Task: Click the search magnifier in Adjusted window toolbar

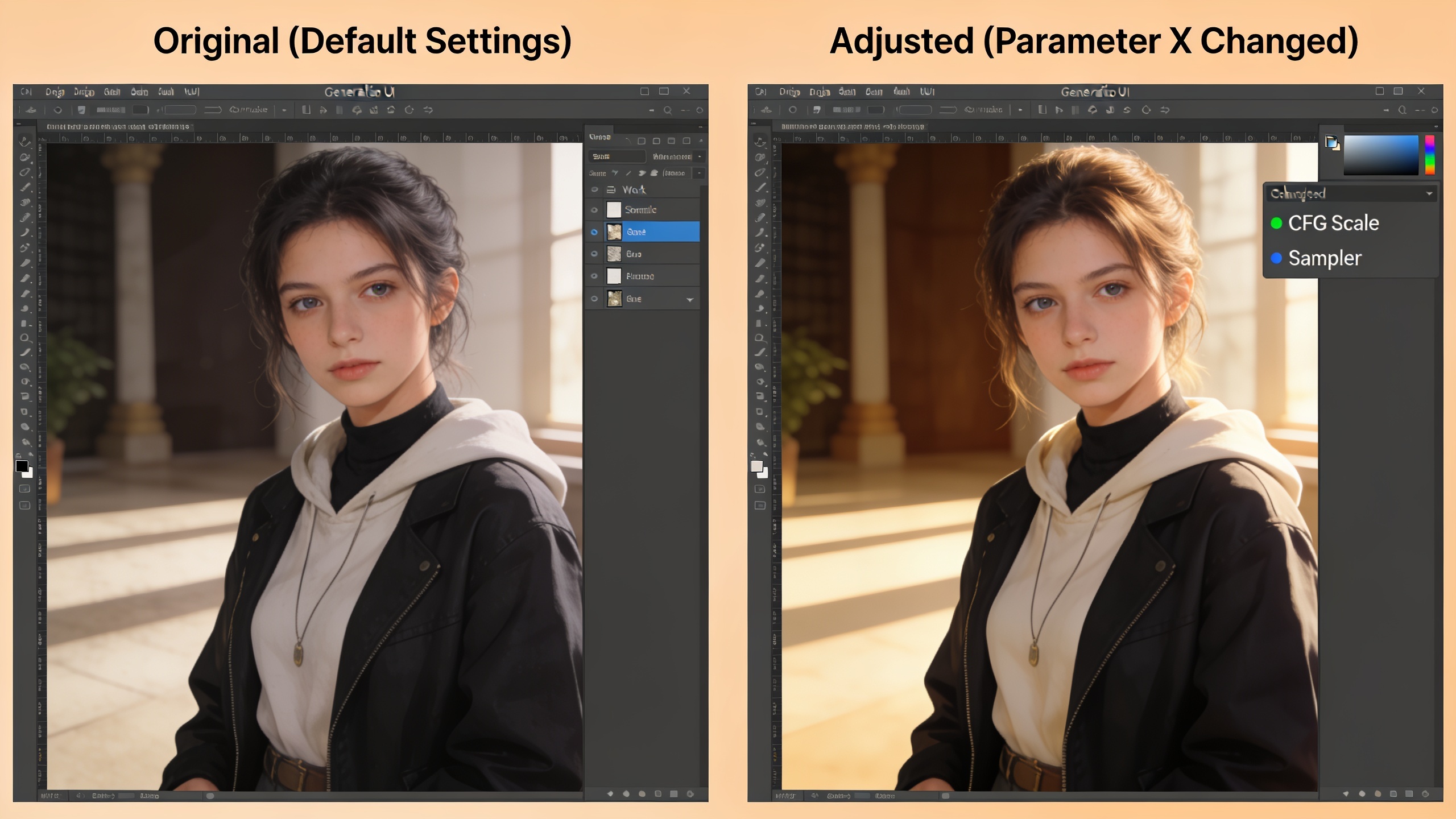Action: (1403, 110)
